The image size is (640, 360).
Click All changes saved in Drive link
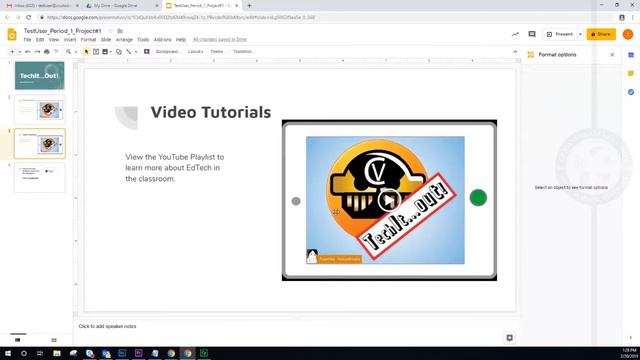tap(220, 40)
